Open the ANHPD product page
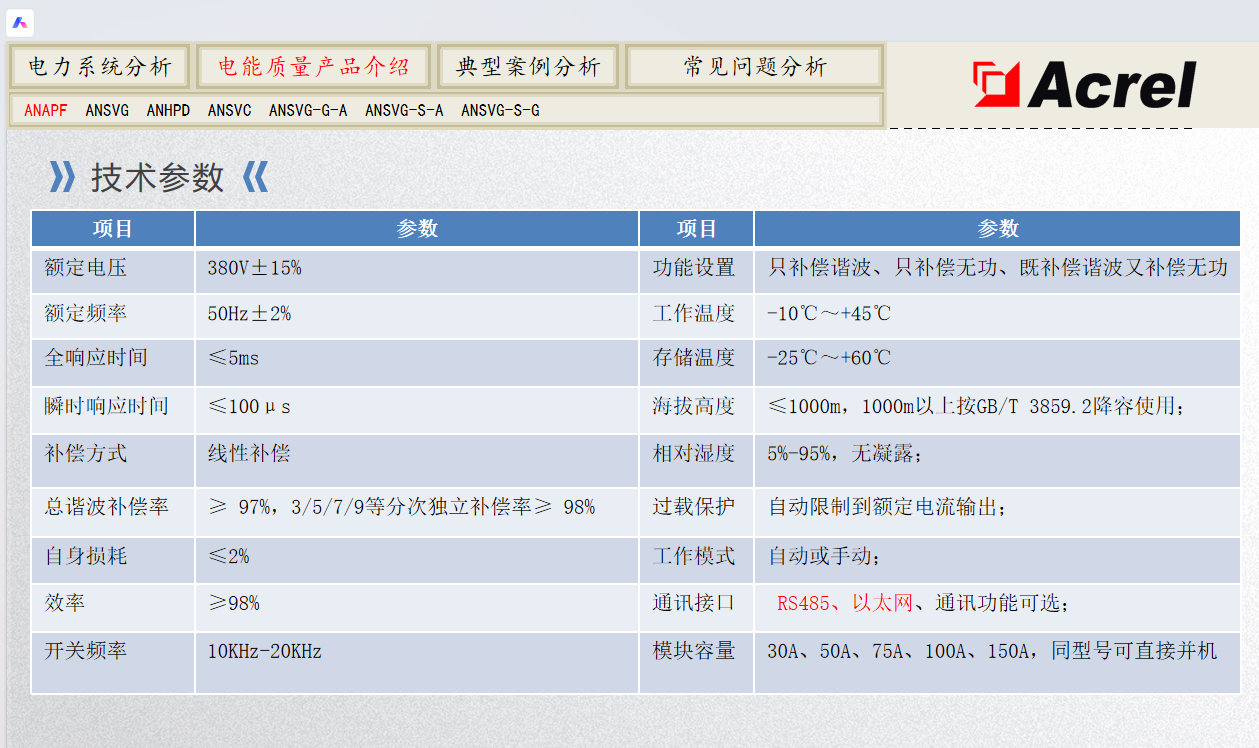This screenshot has width=1259, height=748. click(x=168, y=110)
